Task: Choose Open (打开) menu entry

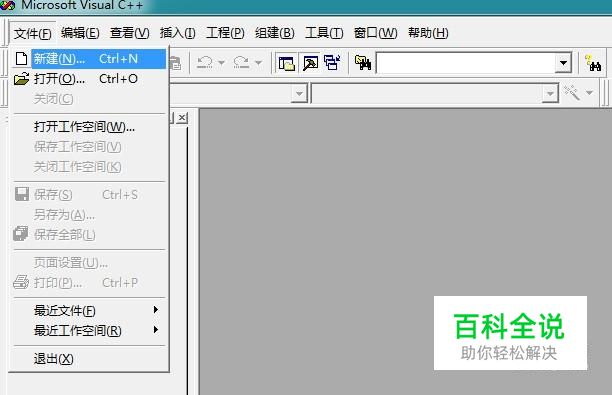Action: [89, 79]
